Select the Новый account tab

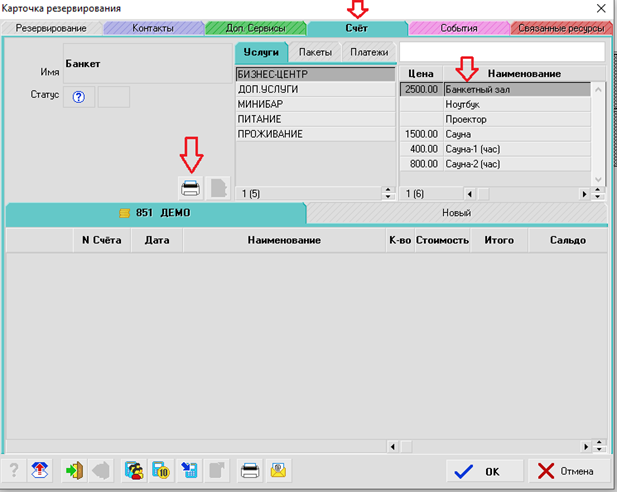point(456,213)
